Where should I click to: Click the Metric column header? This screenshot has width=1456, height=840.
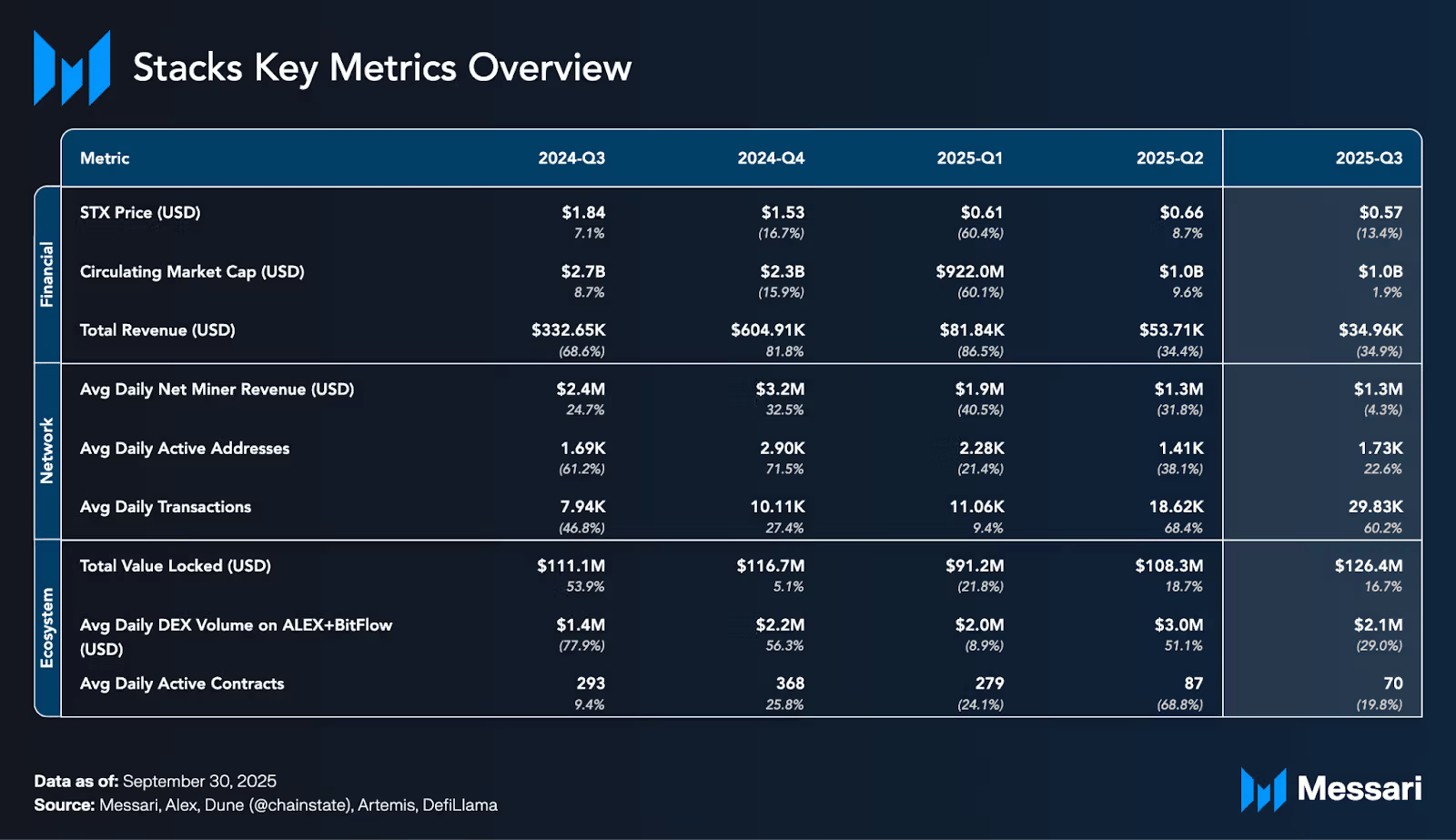tap(105, 158)
